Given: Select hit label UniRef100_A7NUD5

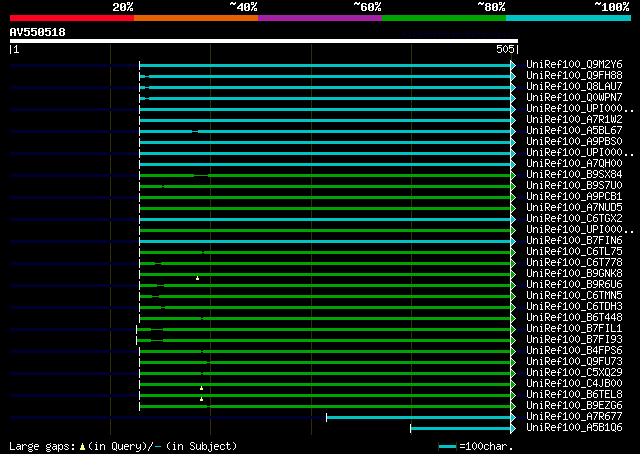Looking at the screenshot, I should coord(574,208).
